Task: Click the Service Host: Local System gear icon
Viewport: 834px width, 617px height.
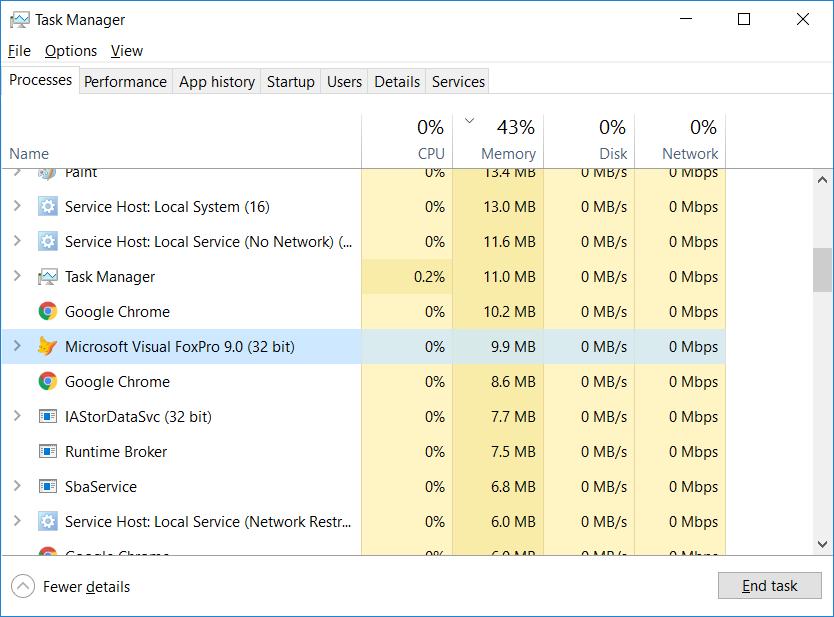Action: (47, 207)
